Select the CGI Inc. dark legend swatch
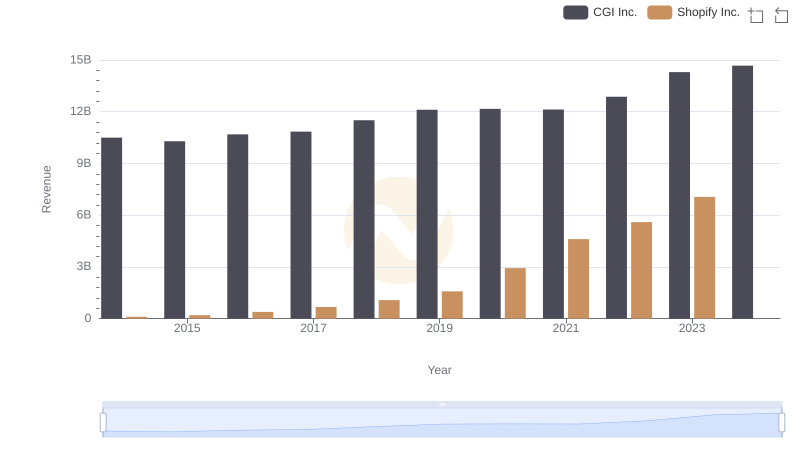 576,12
